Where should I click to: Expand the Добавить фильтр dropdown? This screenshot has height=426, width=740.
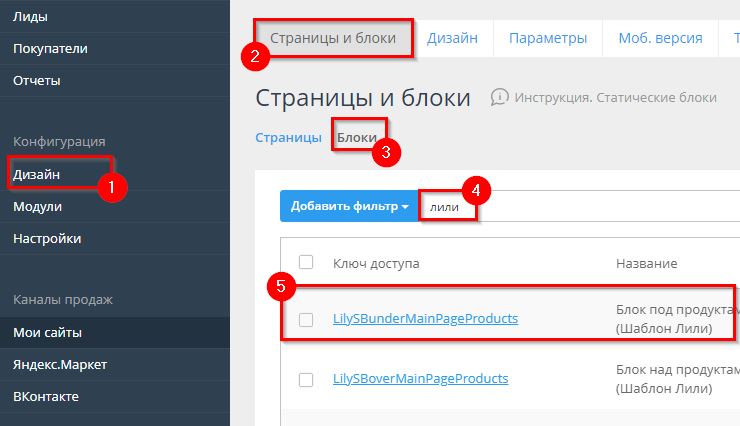click(349, 207)
